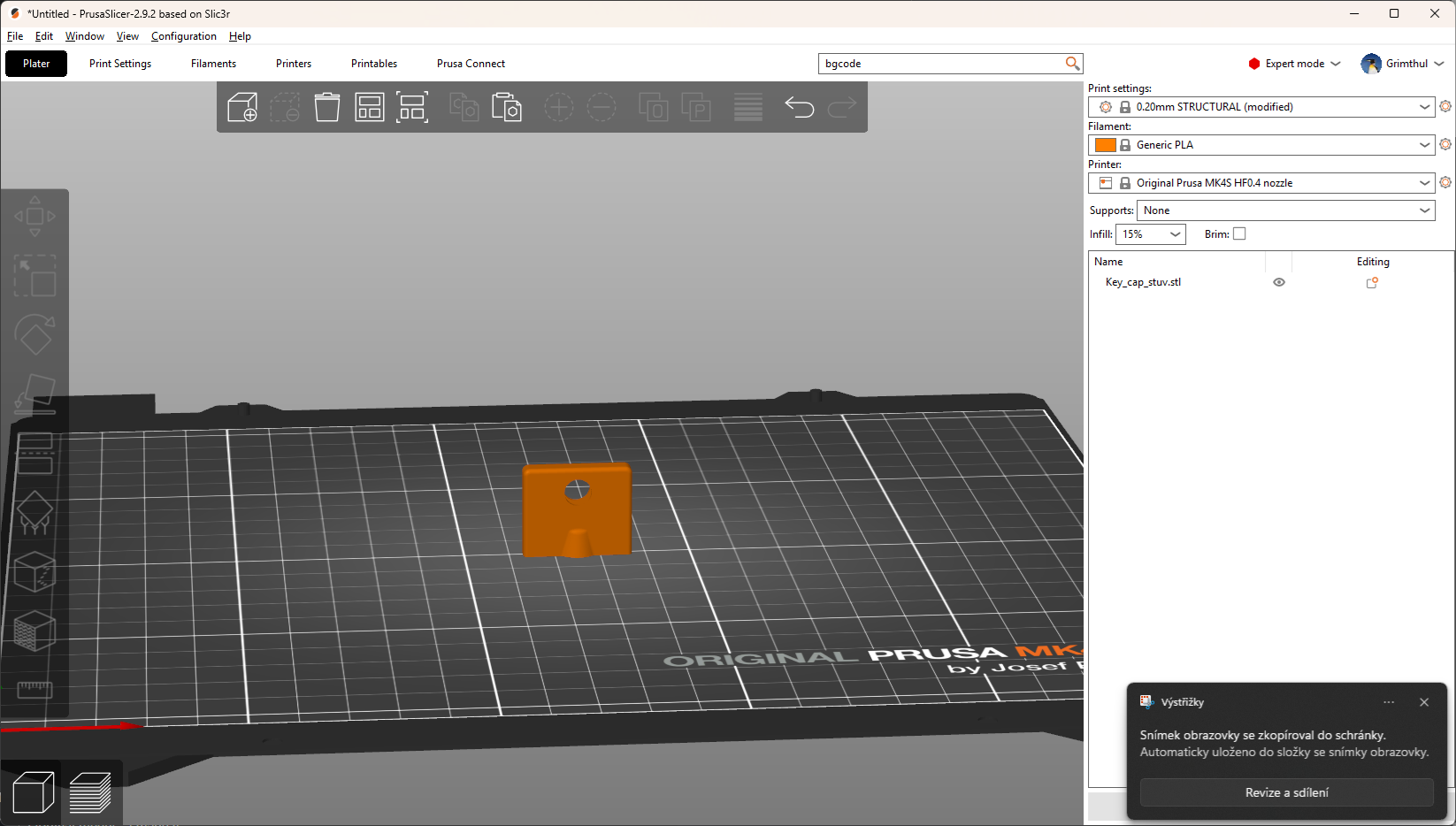
Task: Click the Undo arrow icon
Action: pos(800,107)
